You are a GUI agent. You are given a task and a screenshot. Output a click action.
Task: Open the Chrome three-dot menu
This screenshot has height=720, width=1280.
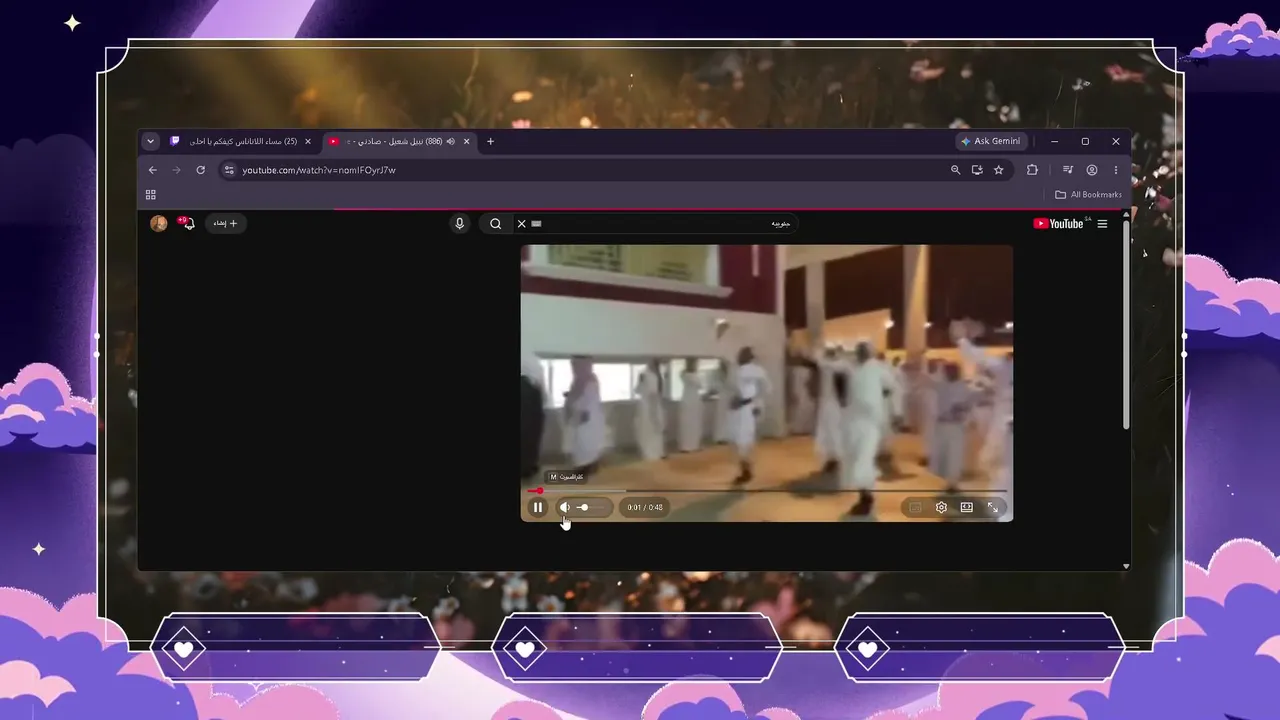pyautogui.click(x=1116, y=170)
